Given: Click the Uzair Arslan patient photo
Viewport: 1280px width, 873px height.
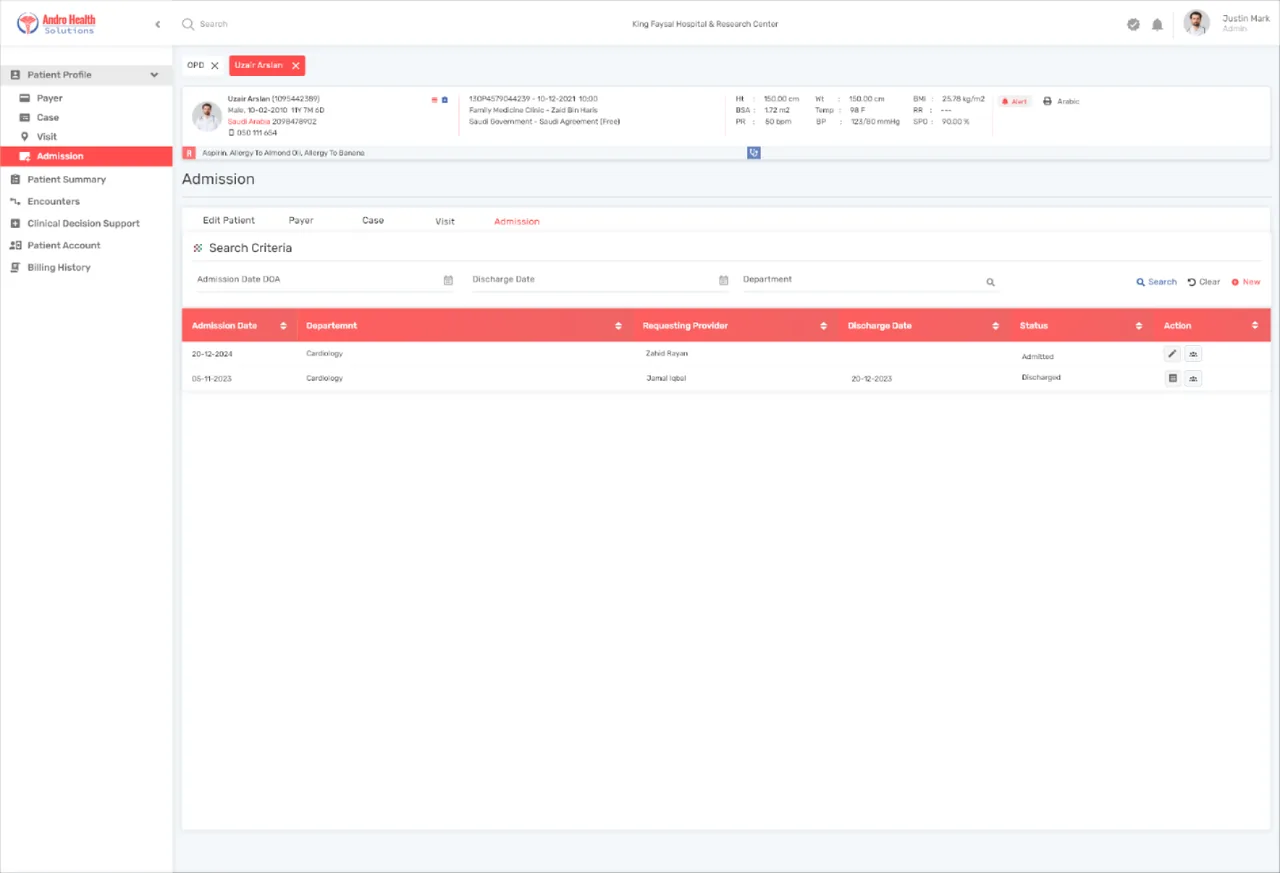Looking at the screenshot, I should pyautogui.click(x=207, y=116).
